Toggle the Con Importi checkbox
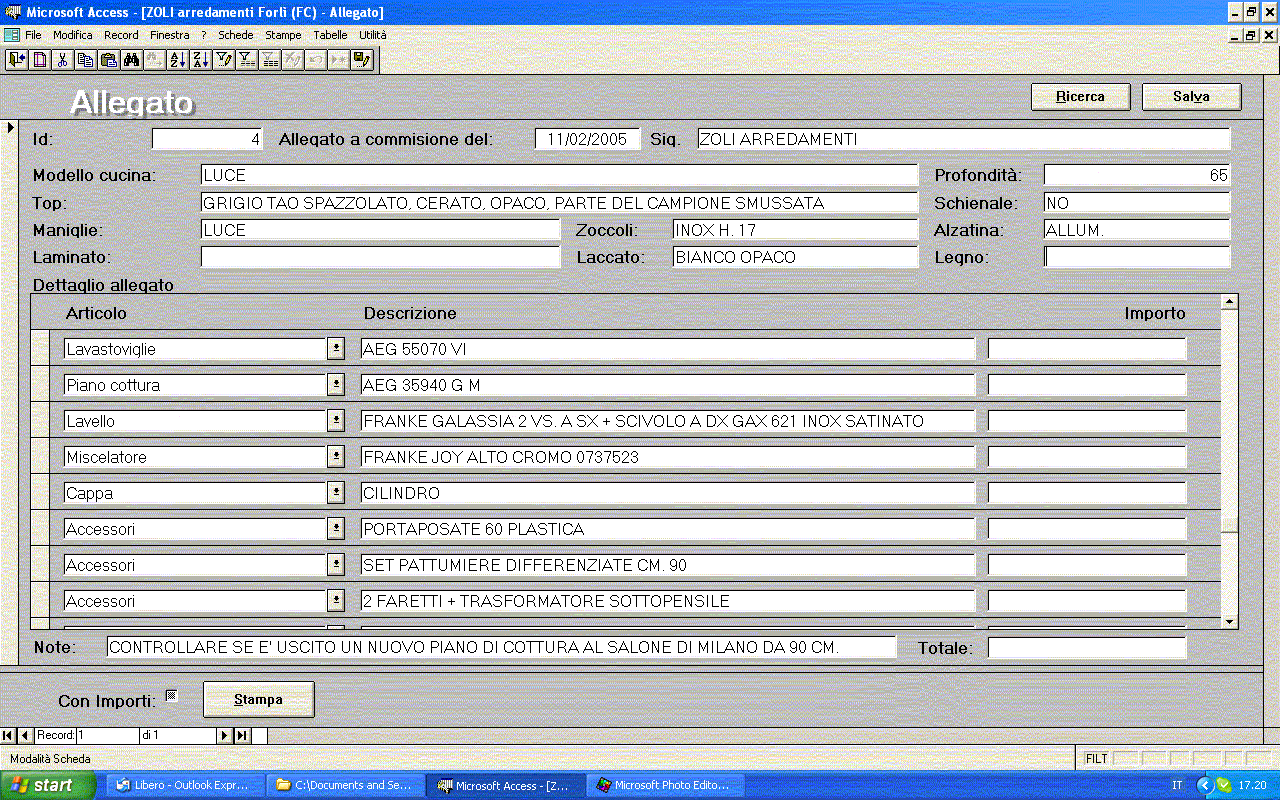 [171, 696]
